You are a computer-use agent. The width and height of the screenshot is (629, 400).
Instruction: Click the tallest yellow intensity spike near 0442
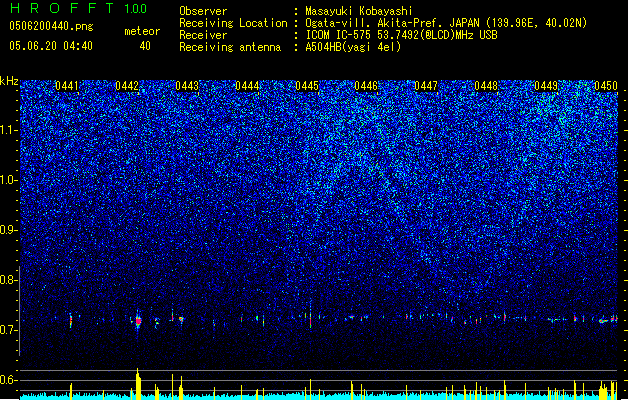138,384
